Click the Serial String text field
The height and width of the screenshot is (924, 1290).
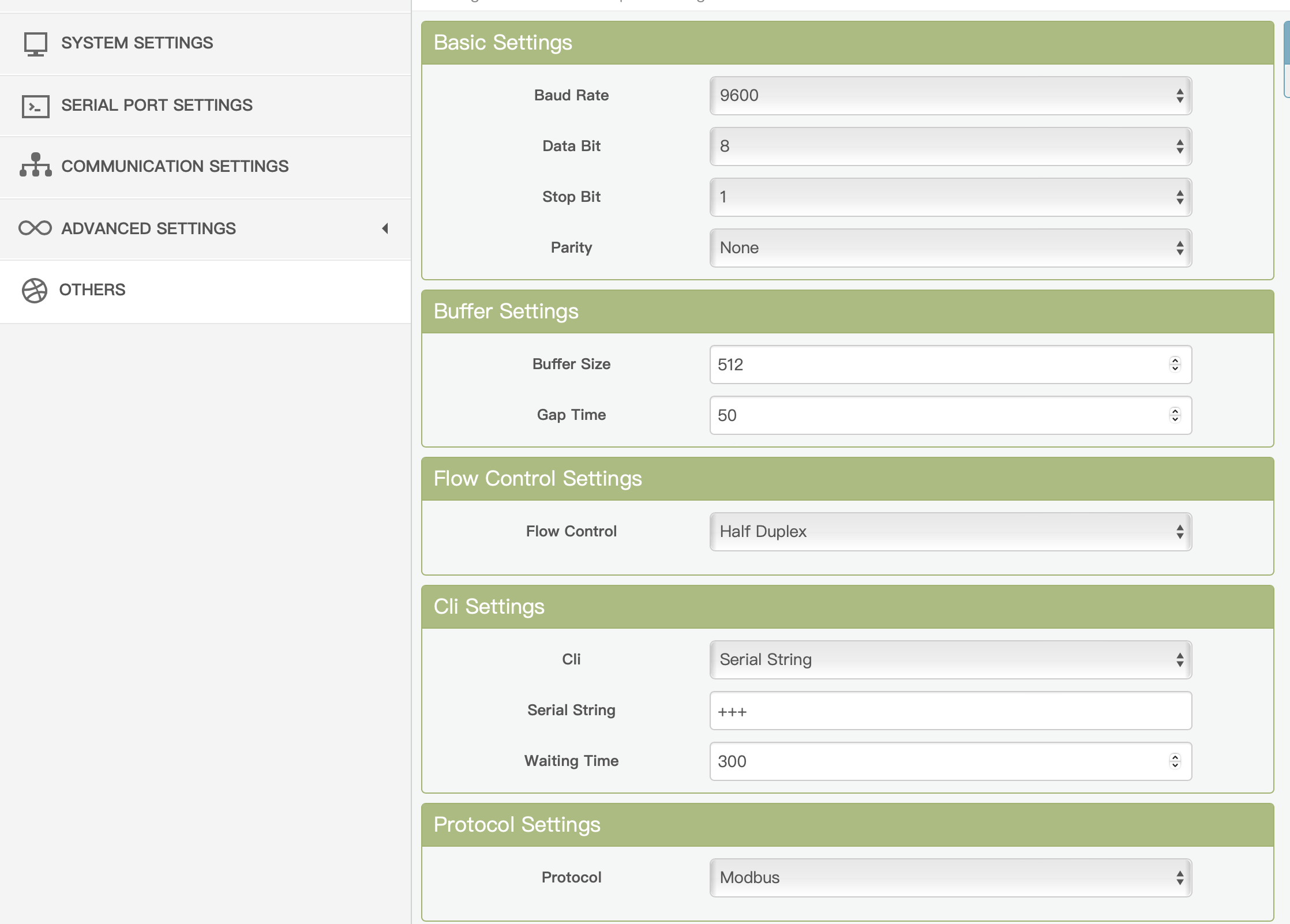[950, 711]
